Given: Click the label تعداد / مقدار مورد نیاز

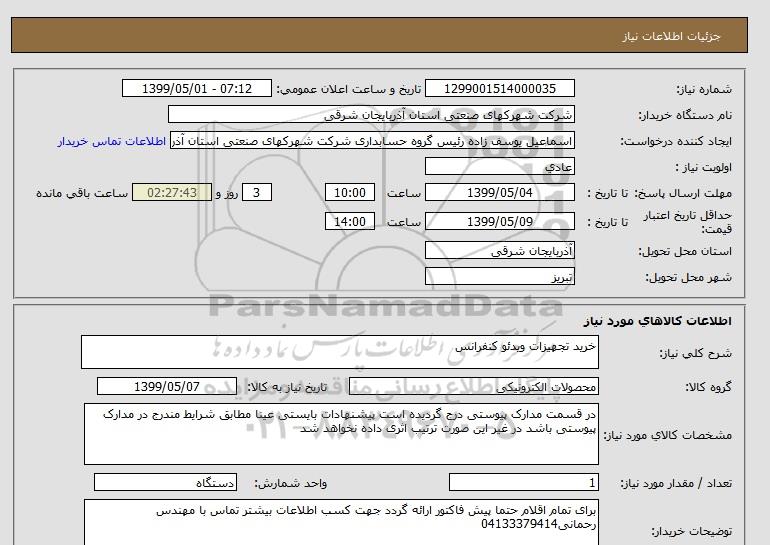Looking at the screenshot, I should pos(676,484).
